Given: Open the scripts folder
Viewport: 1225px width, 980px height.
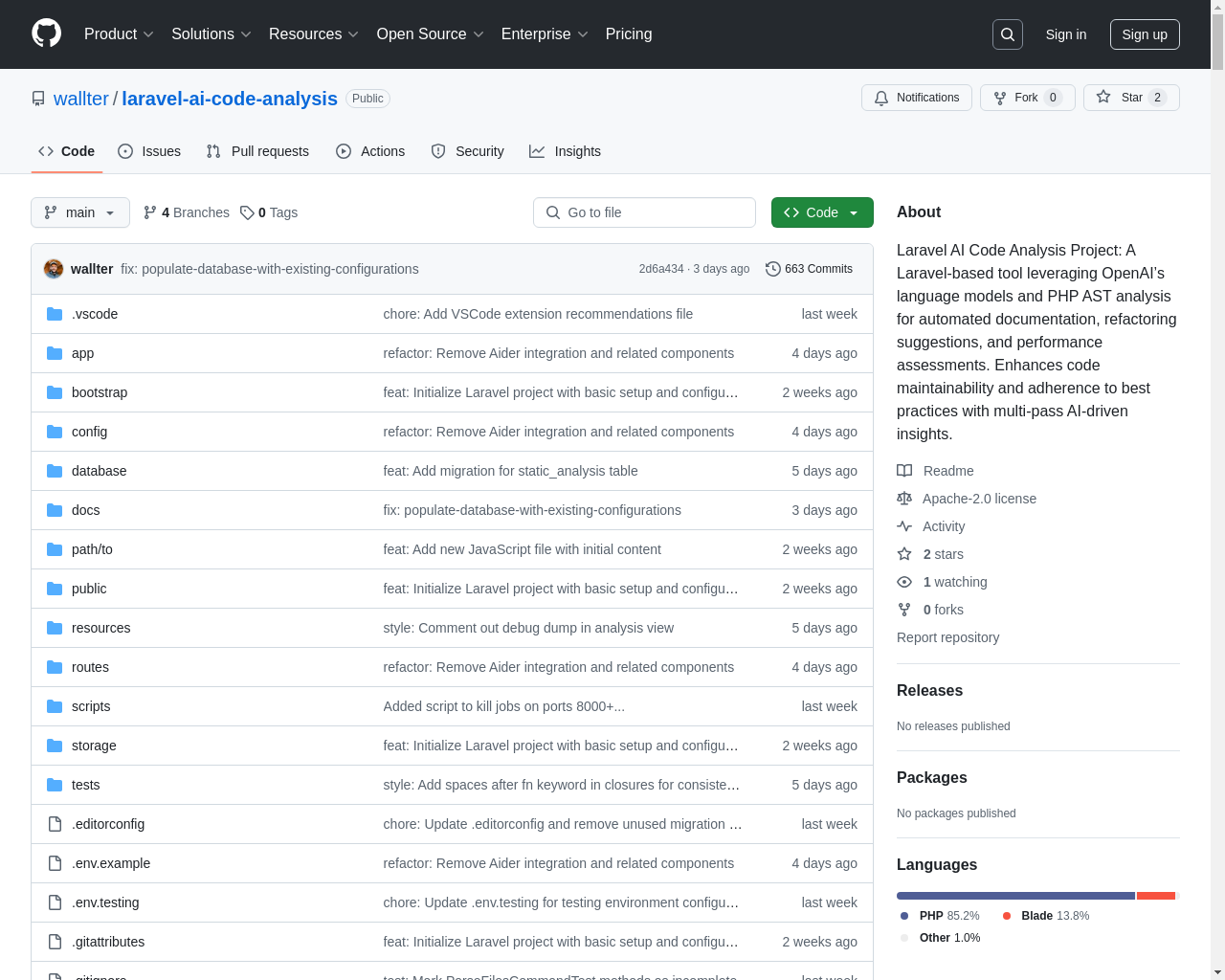Looking at the screenshot, I should click(x=91, y=706).
